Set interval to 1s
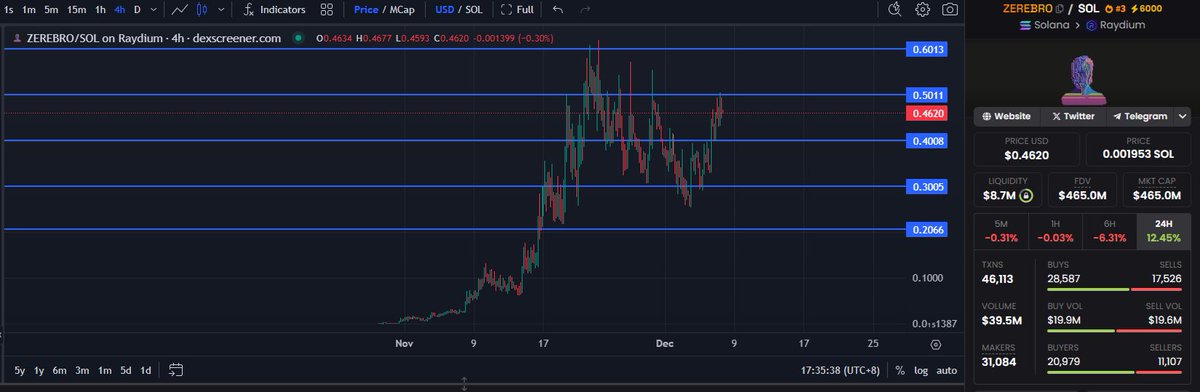This screenshot has width=1200, height=392. tap(8, 9)
